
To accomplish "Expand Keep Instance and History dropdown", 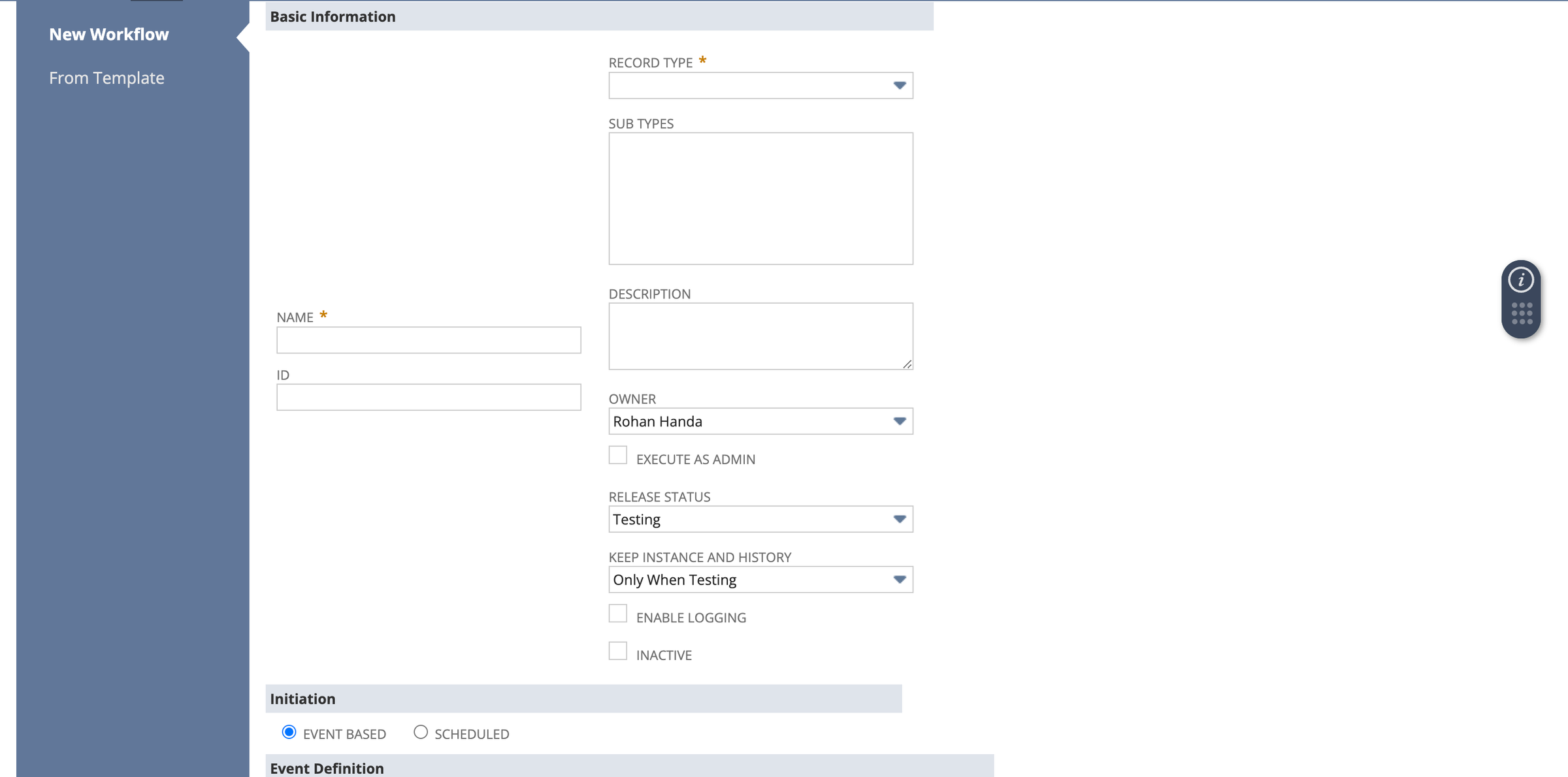I will tap(899, 580).
